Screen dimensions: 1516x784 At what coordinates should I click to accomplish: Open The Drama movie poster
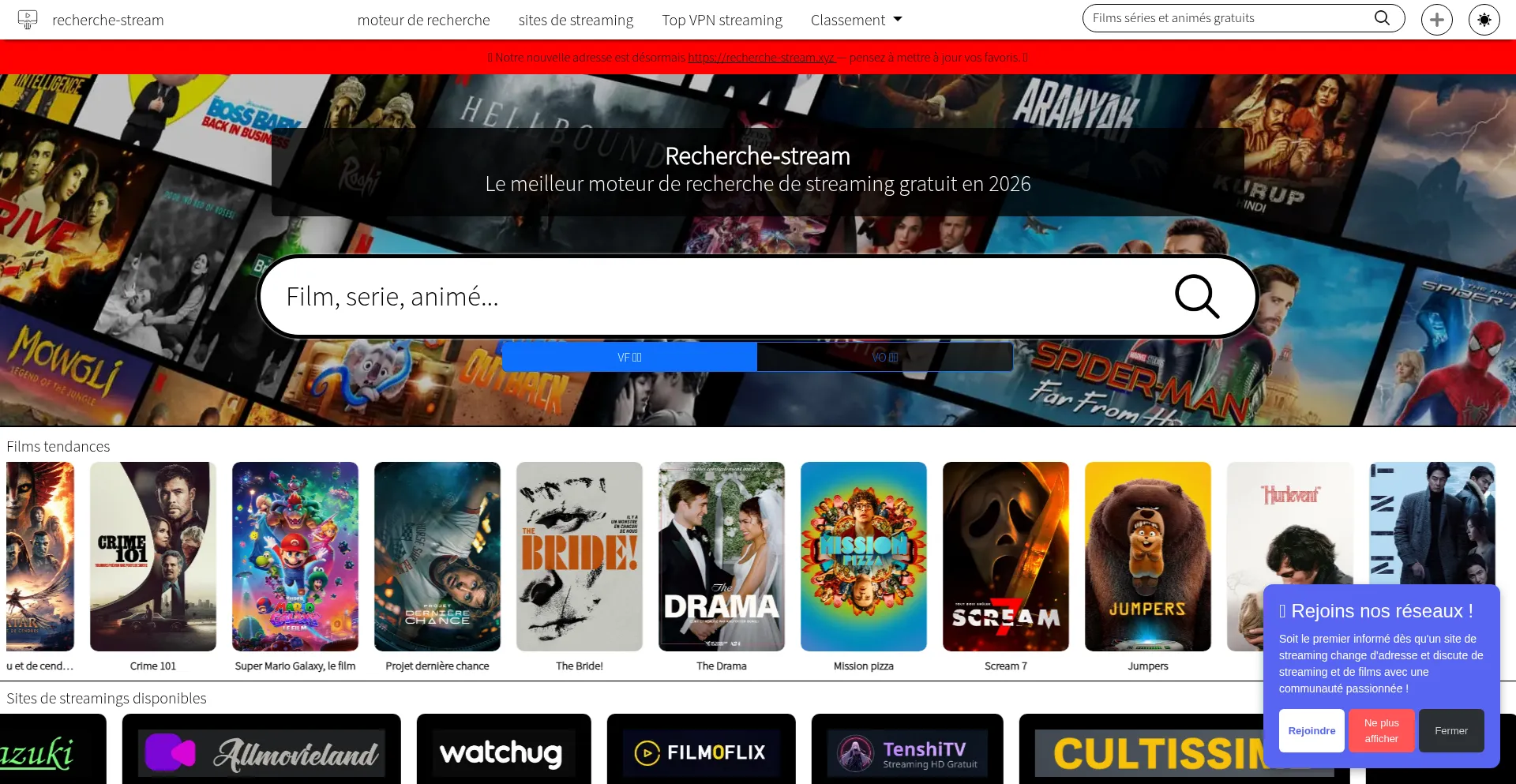[722, 557]
